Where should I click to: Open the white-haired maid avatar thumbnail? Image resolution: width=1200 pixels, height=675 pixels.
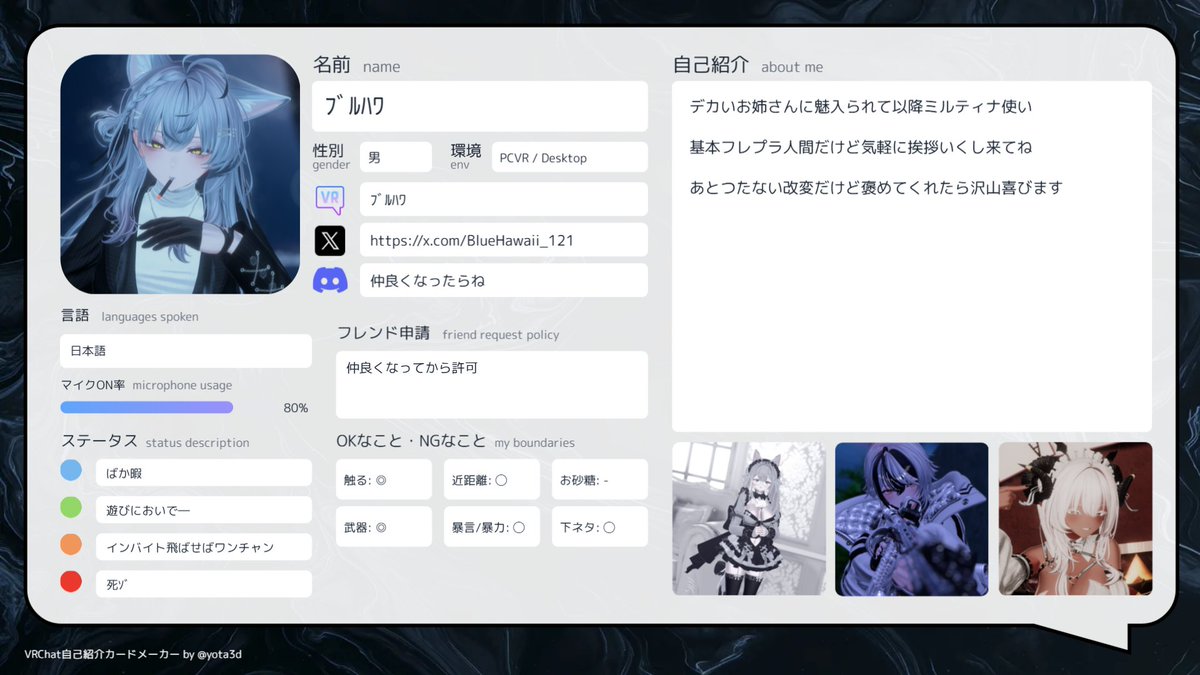point(1075,519)
